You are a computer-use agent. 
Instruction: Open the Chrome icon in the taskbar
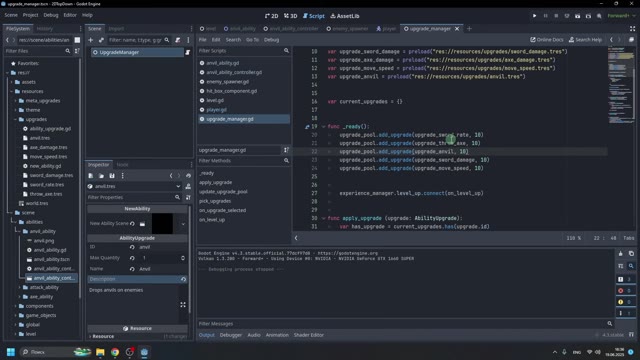(x=115, y=352)
